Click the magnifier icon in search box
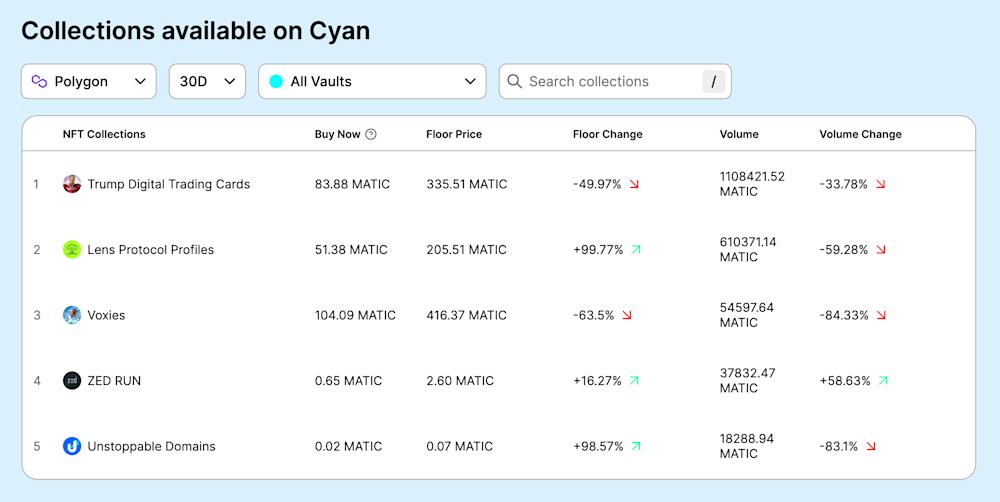Viewport: 1000px width, 502px height. 514,81
